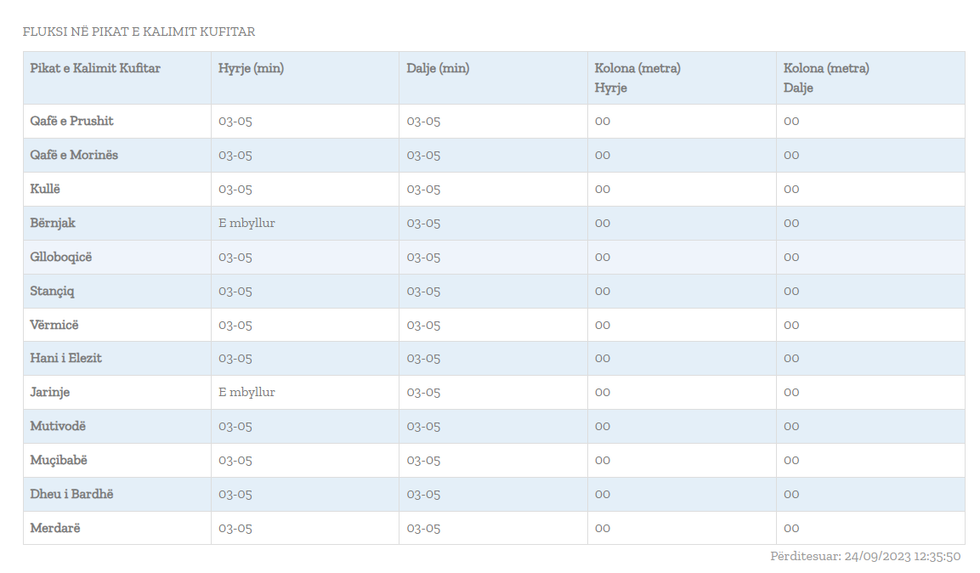
Task: Click the "Përditësuar" last-updated timestamp
Action: coord(865,556)
